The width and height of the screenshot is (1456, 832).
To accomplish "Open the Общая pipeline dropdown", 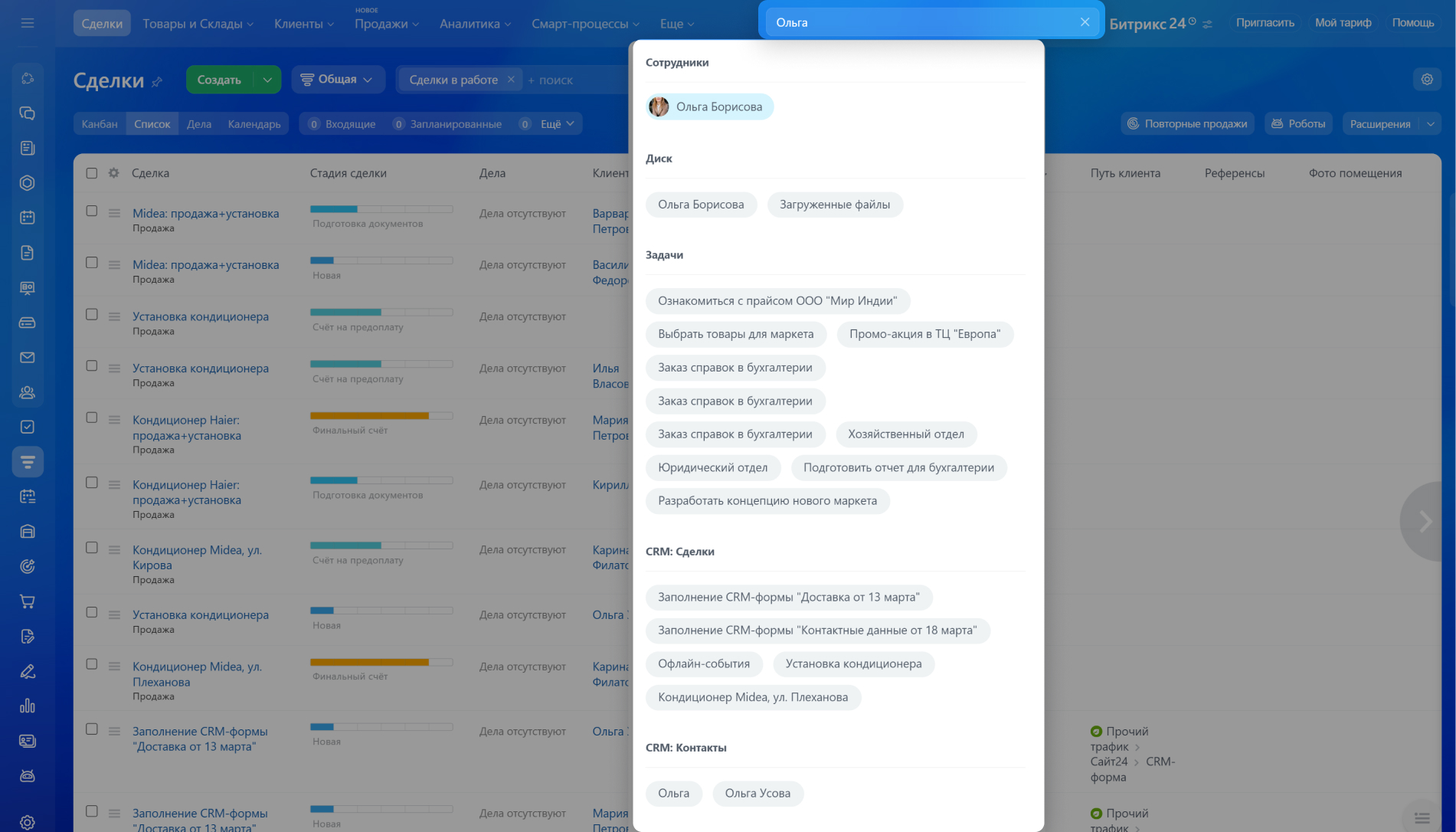I will click(x=338, y=80).
